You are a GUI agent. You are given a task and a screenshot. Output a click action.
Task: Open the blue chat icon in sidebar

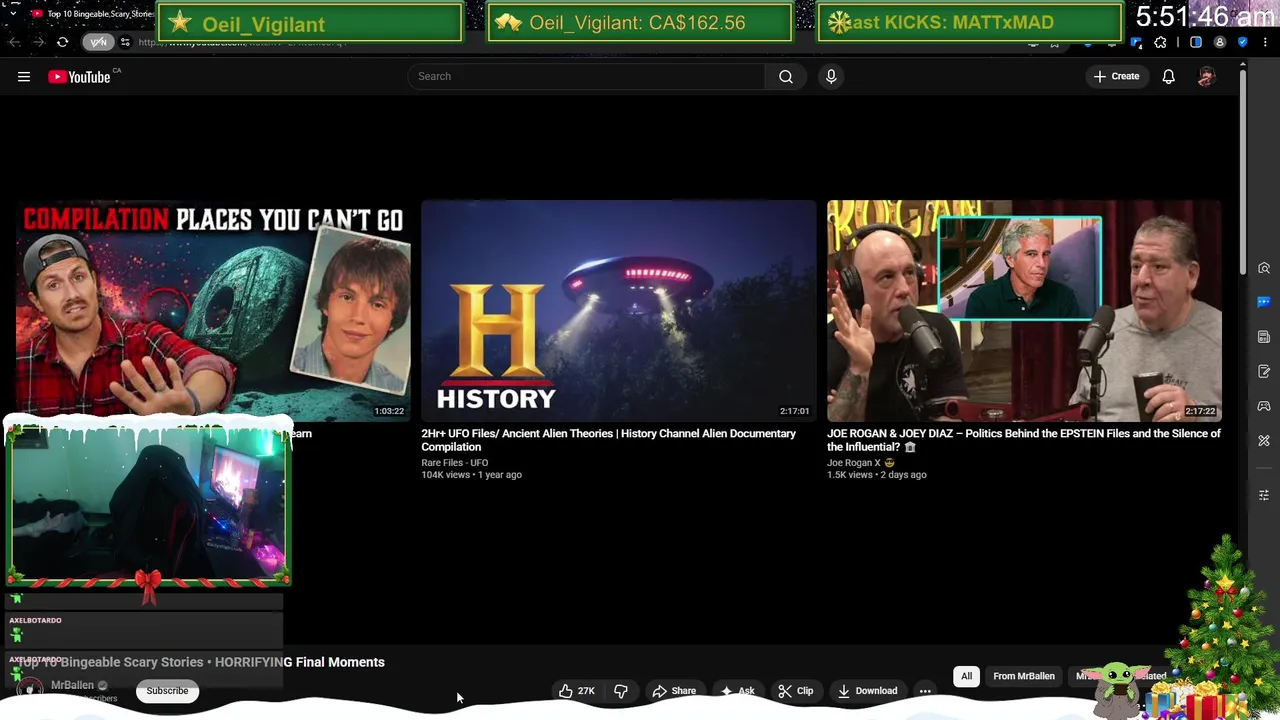click(x=1264, y=302)
